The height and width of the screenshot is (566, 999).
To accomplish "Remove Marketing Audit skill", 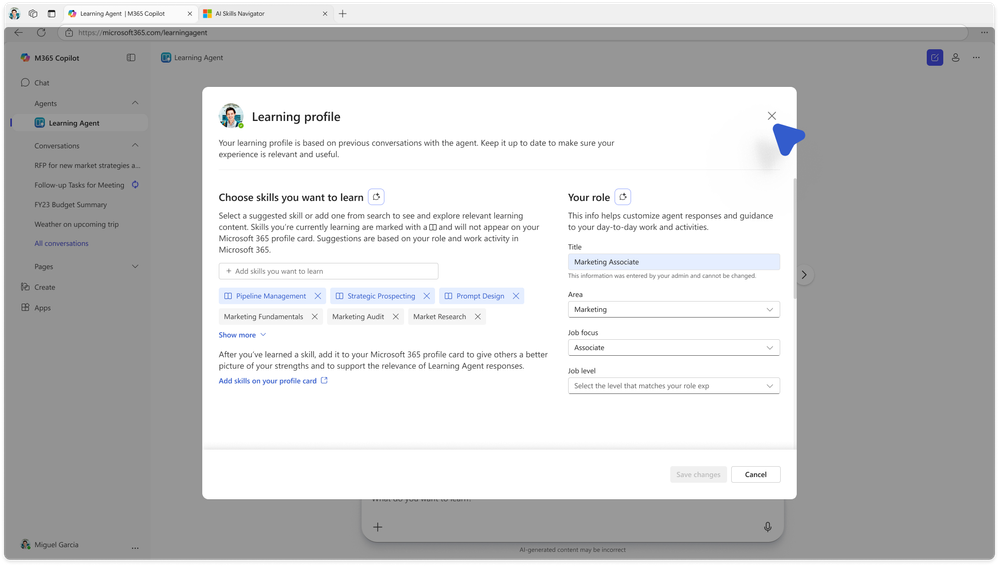I will (x=396, y=317).
